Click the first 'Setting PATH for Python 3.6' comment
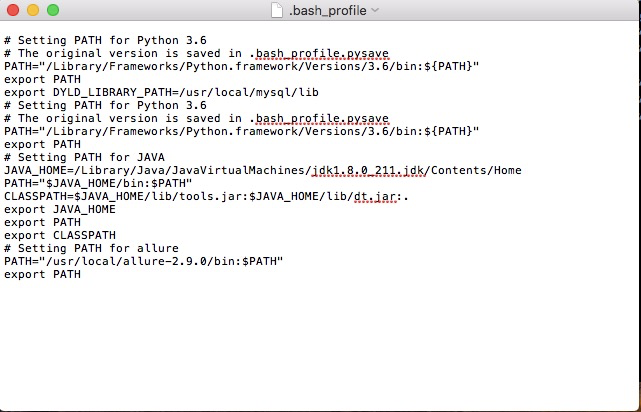This screenshot has width=641, height=412. 105,40
